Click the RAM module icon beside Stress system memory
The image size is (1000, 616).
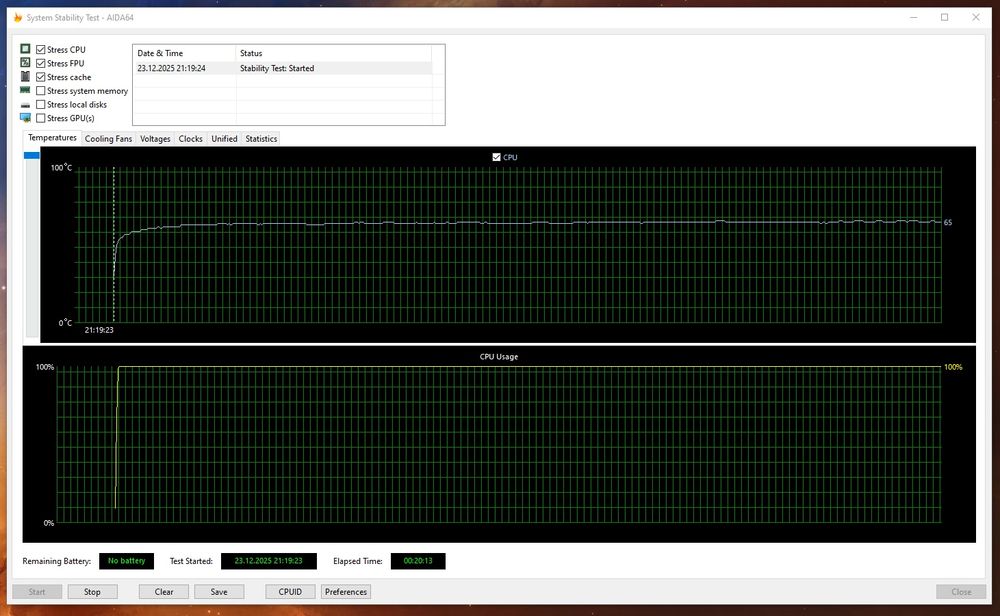tap(25, 91)
